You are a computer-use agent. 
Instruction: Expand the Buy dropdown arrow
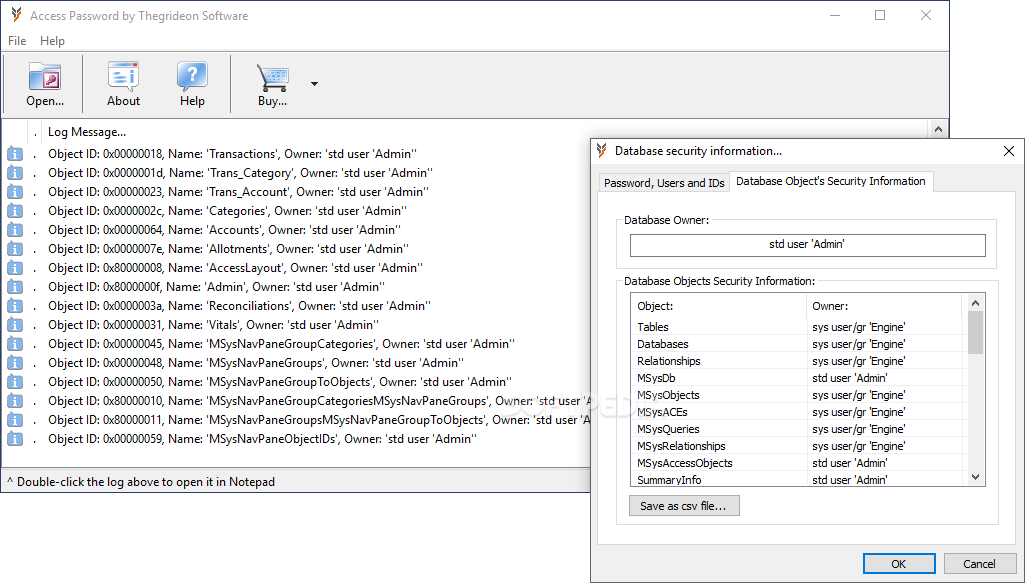click(314, 84)
